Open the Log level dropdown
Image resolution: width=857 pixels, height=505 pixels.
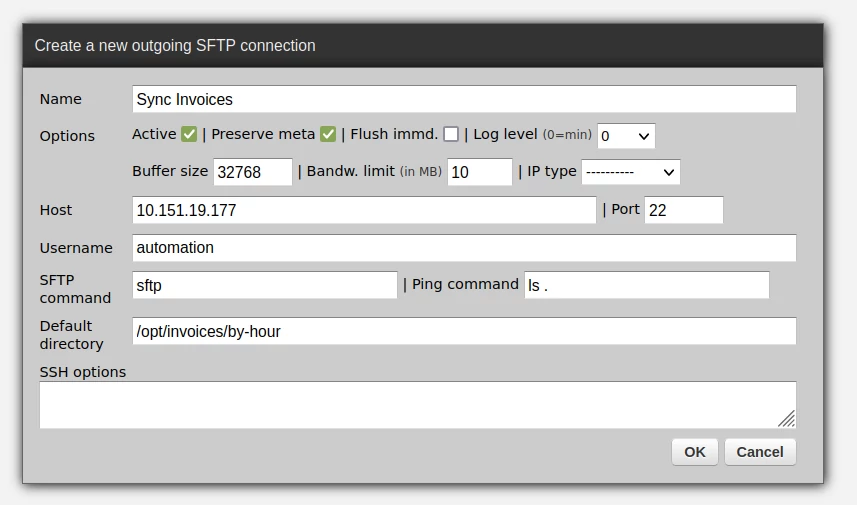click(626, 135)
